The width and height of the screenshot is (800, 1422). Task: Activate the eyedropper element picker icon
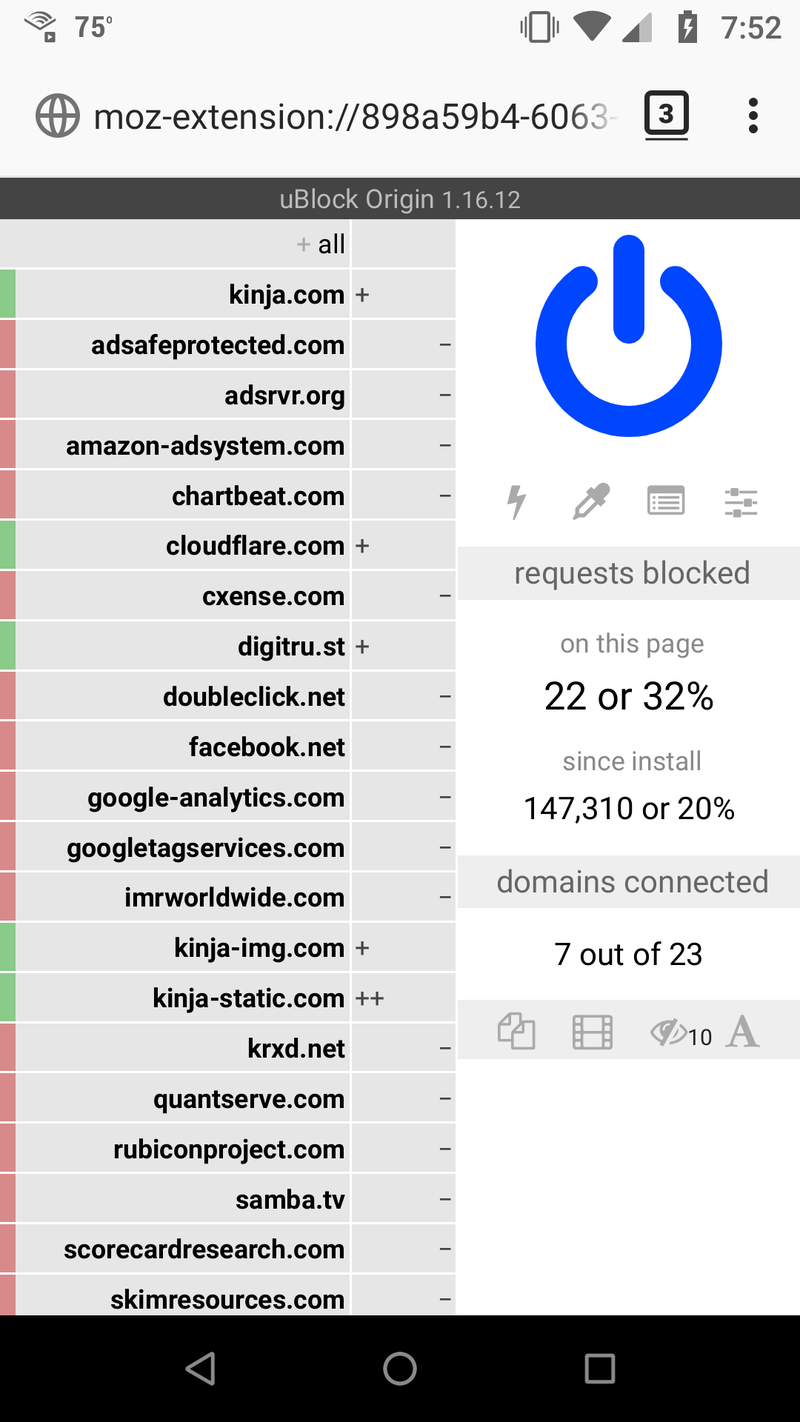[x=591, y=501]
